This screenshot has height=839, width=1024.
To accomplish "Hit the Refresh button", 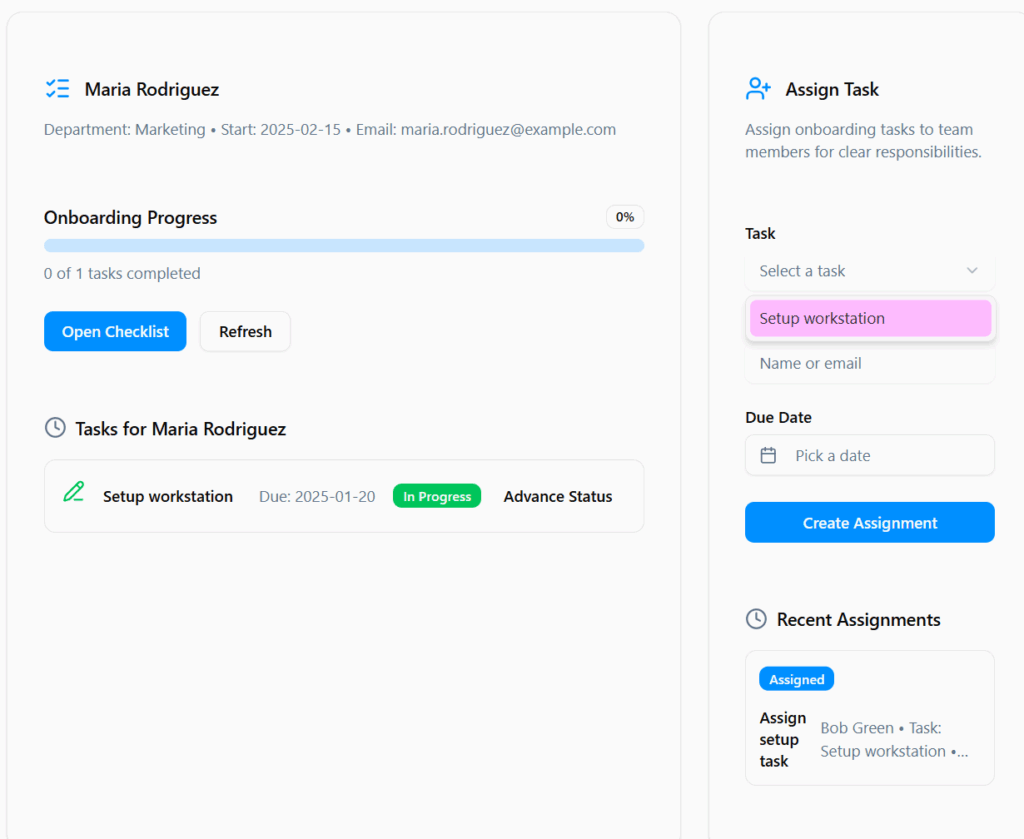I will pos(245,331).
